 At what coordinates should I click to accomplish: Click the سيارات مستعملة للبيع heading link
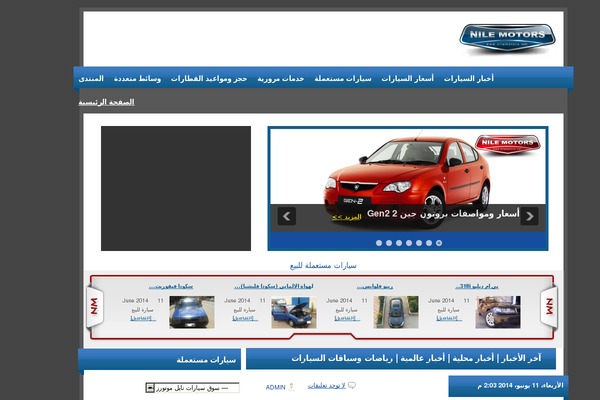point(323,265)
